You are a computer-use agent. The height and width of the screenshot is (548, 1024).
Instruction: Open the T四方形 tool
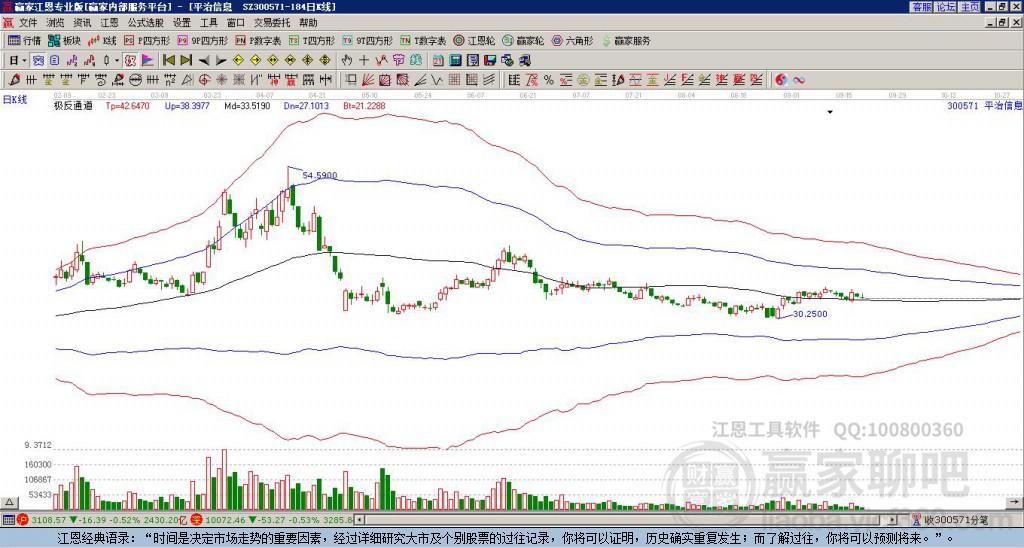312,40
